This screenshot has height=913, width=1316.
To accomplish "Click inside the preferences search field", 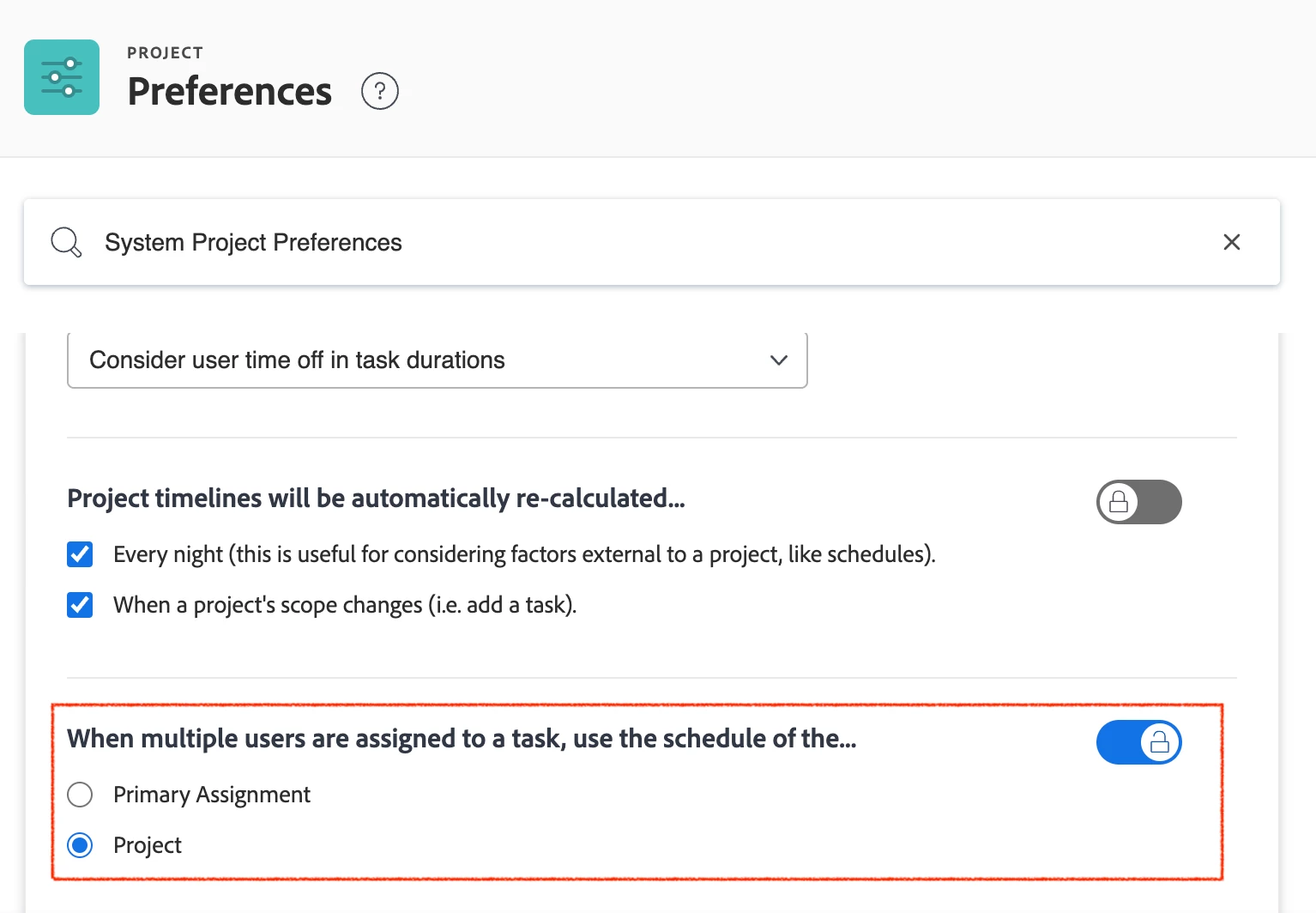I will pyautogui.click(x=601, y=243).
